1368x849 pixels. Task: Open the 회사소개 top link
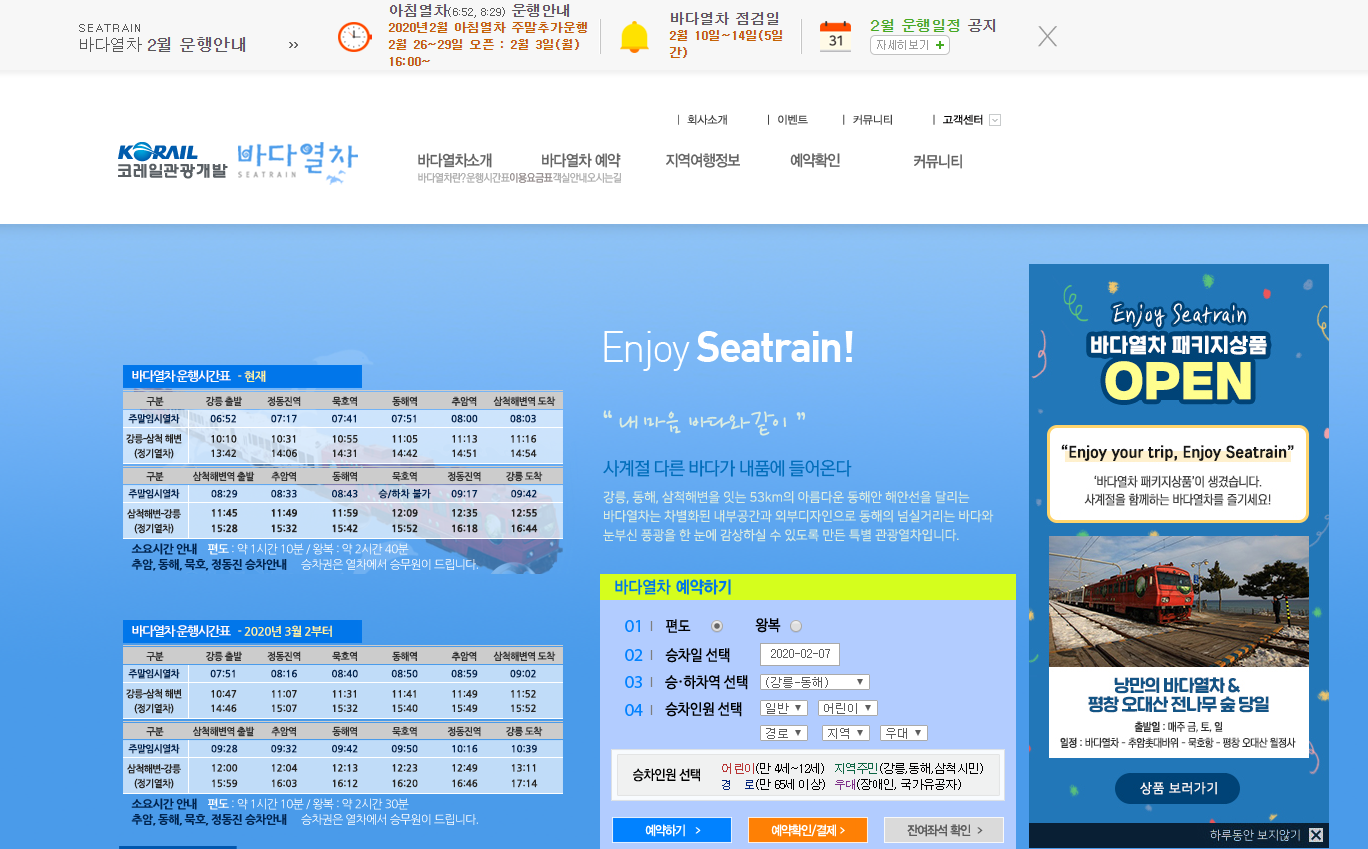point(707,120)
